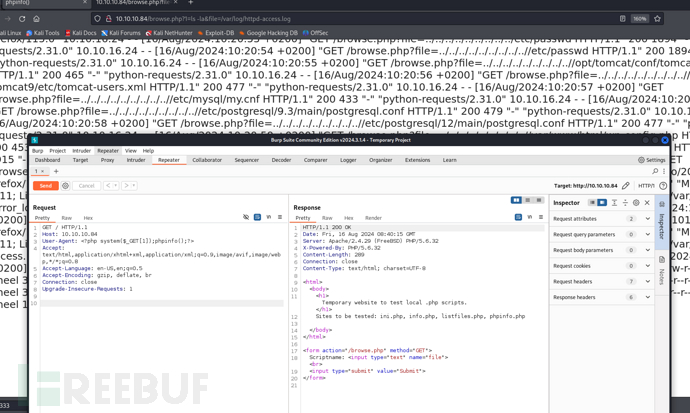Viewport: 690px width, 413px height.
Task: Toggle show newline characters in Request pane
Action: (269, 217)
